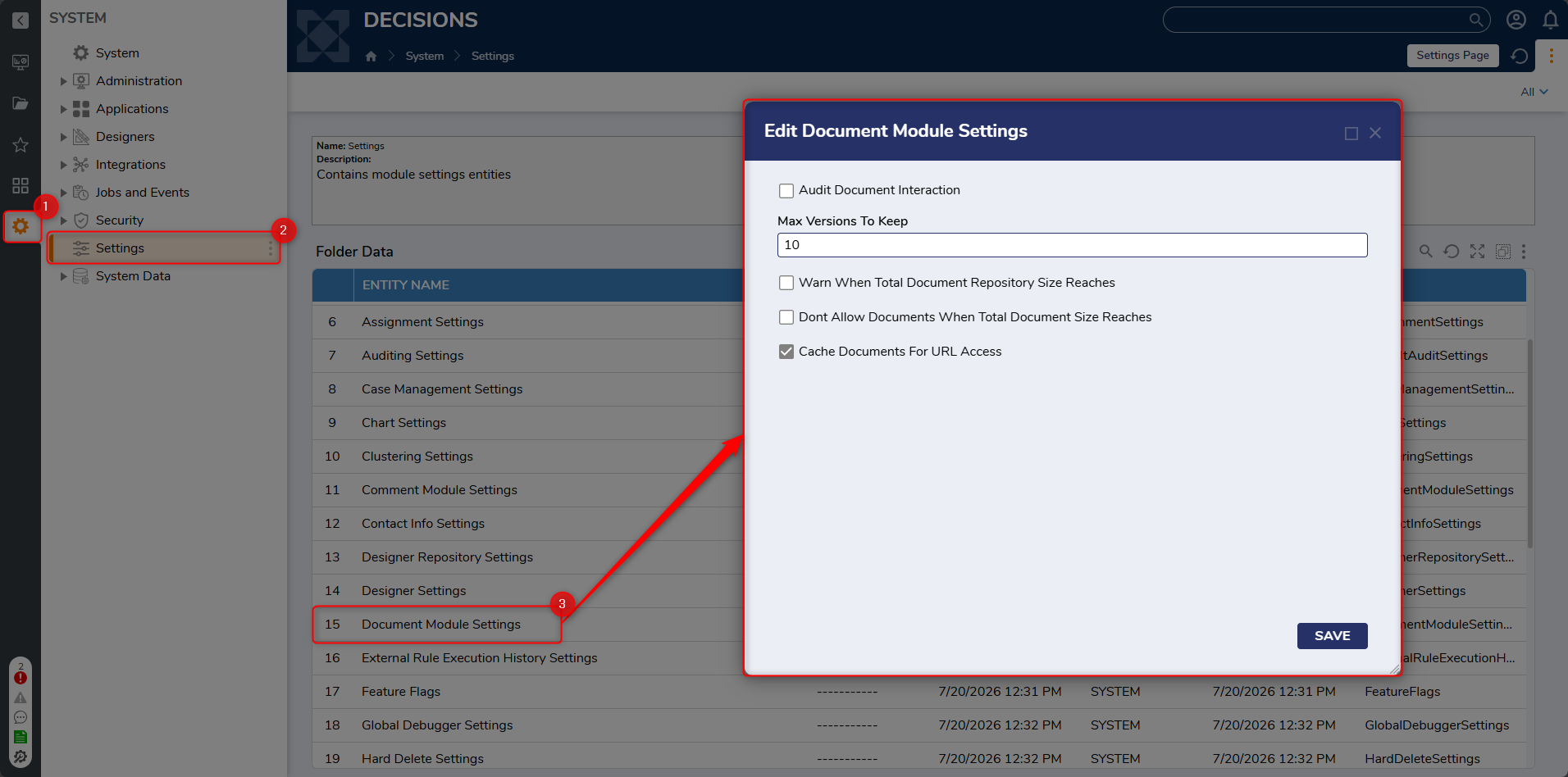
Task: Click the search magnifier in the top search bar
Action: click(1475, 20)
